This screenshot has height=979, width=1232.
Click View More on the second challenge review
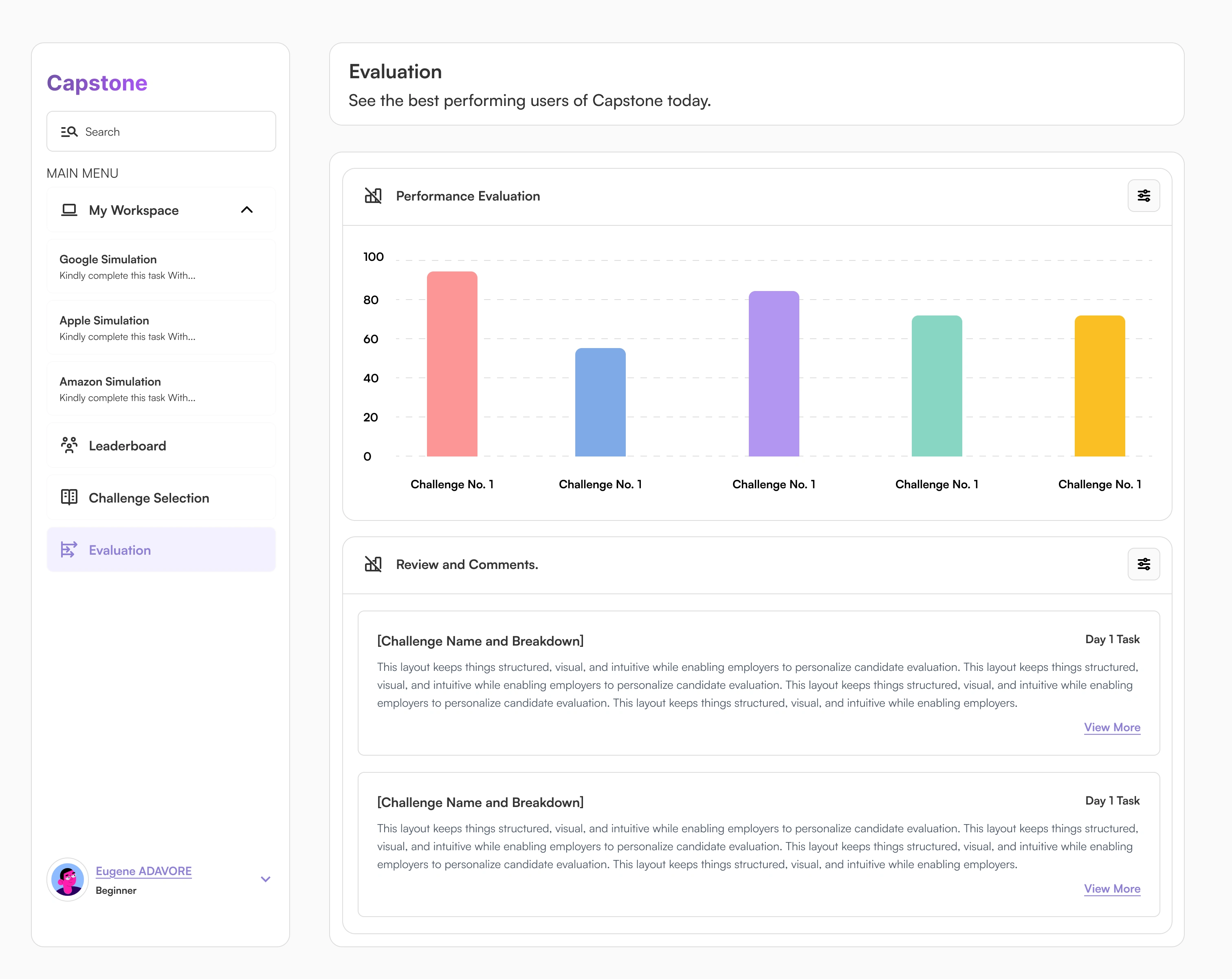(x=1111, y=889)
